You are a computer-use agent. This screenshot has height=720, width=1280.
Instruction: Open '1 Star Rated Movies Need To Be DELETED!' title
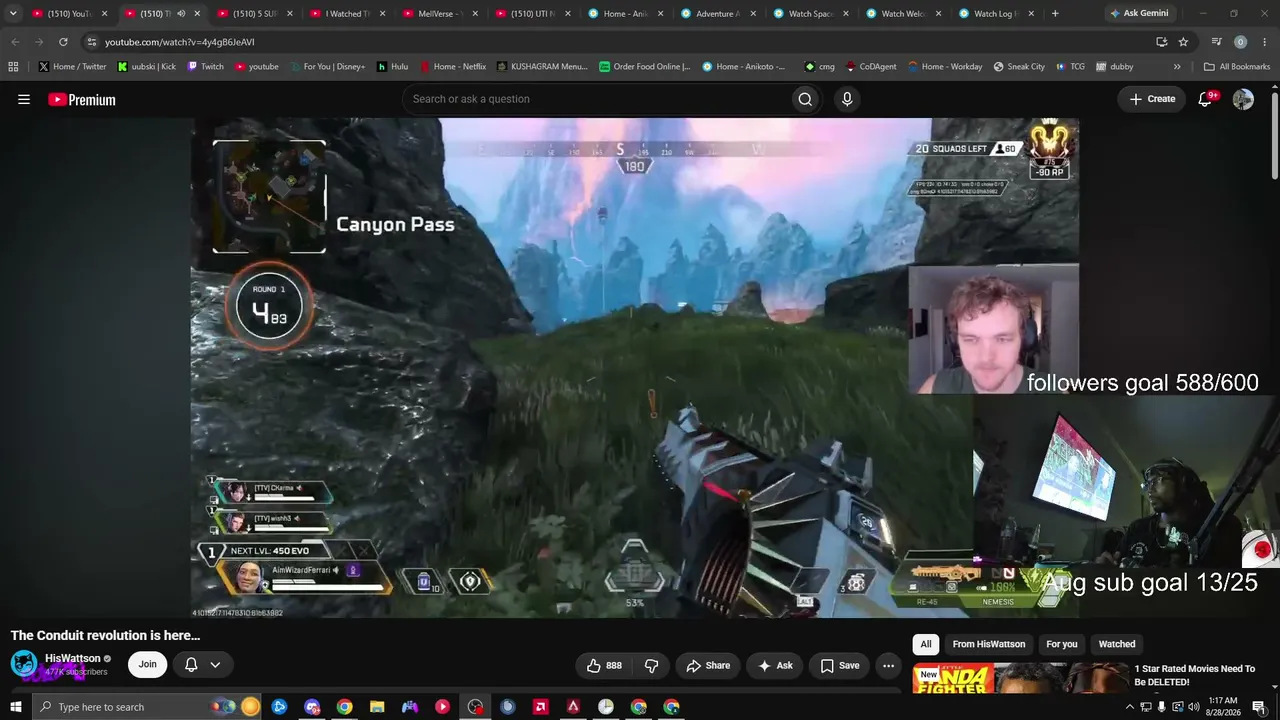1194,675
